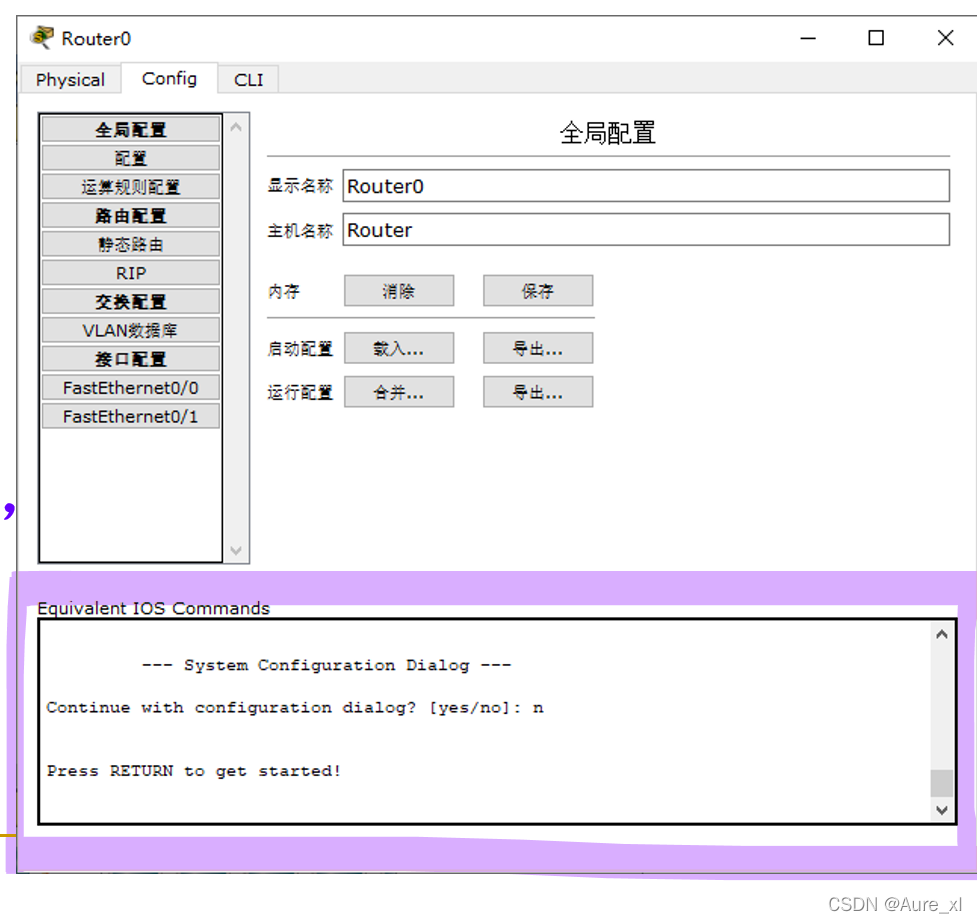Click the 接口配置 section header
The width and height of the screenshot is (977, 923).
(x=131, y=359)
